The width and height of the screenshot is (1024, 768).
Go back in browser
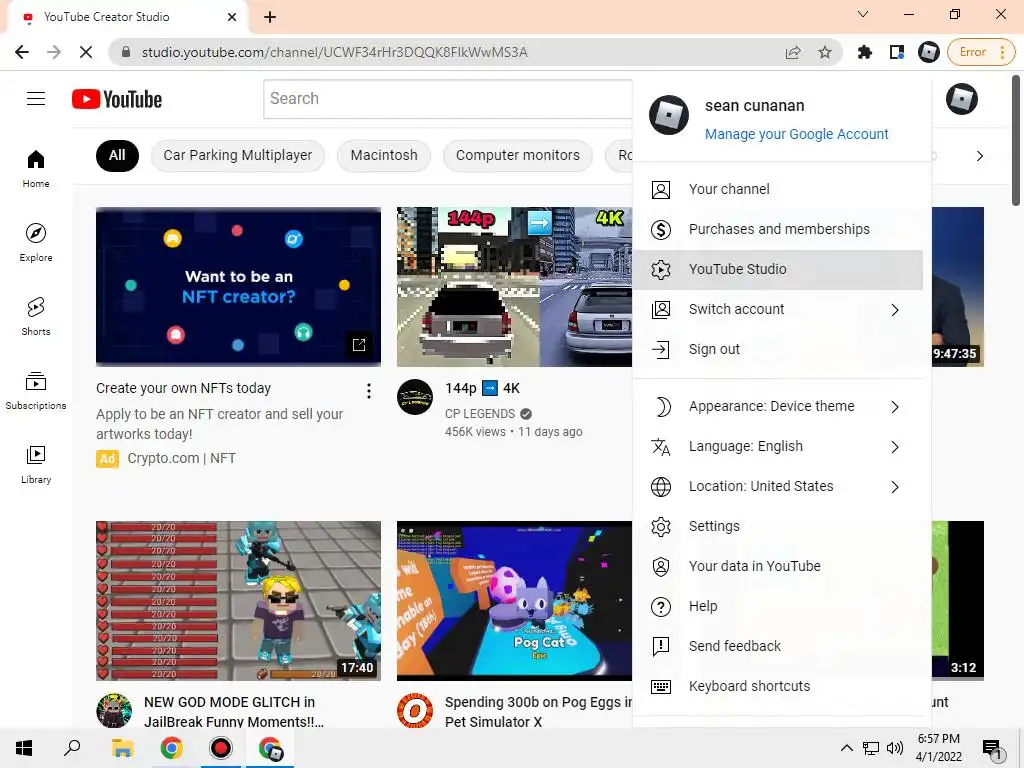click(x=22, y=52)
